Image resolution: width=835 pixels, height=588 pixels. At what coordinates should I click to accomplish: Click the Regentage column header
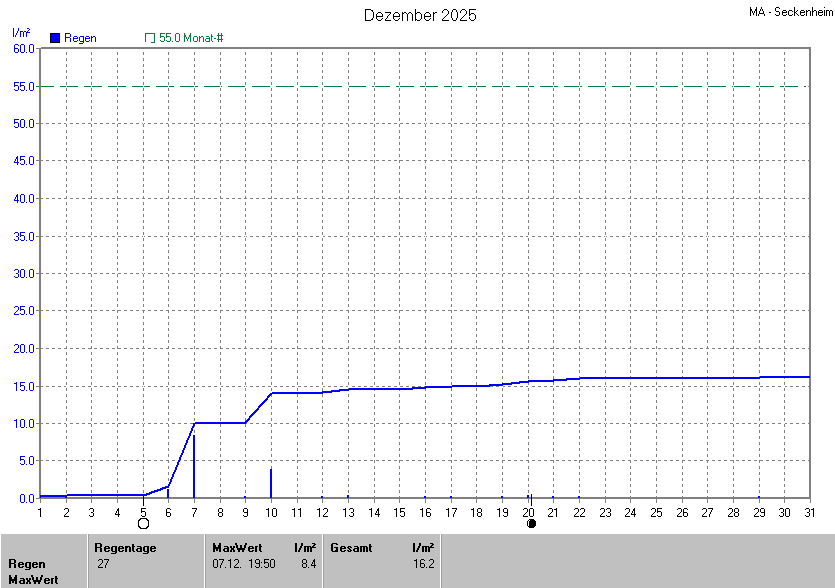(125, 548)
